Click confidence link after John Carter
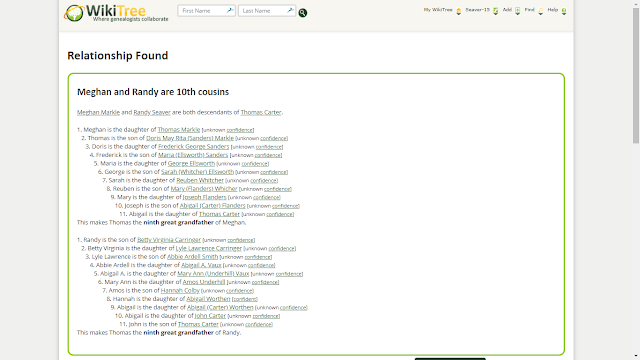 point(266,316)
